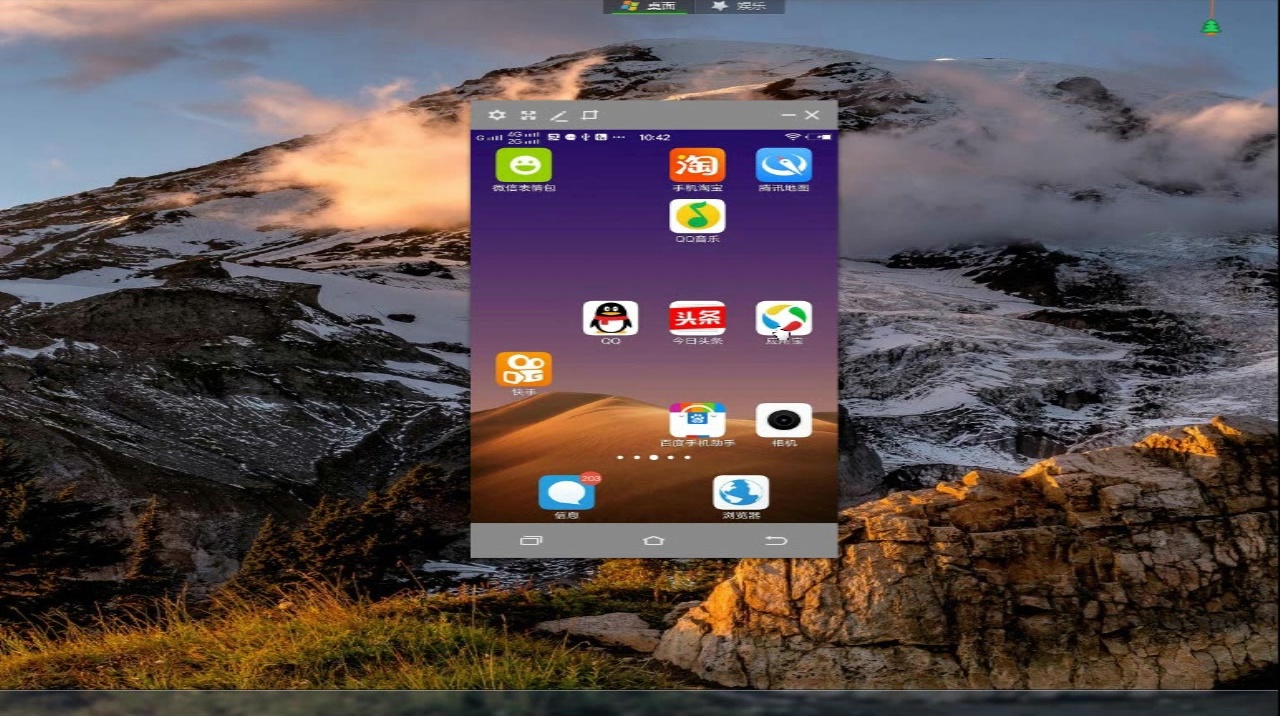Viewport: 1280px width, 716px height.
Task: Open the 百度手机助手 app
Action: click(x=697, y=420)
